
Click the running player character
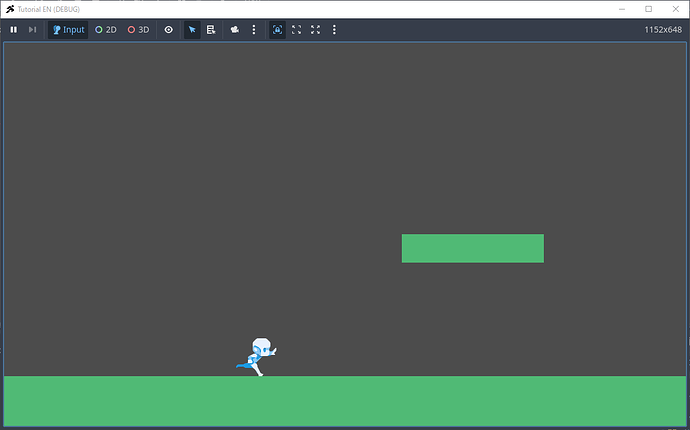pos(259,356)
